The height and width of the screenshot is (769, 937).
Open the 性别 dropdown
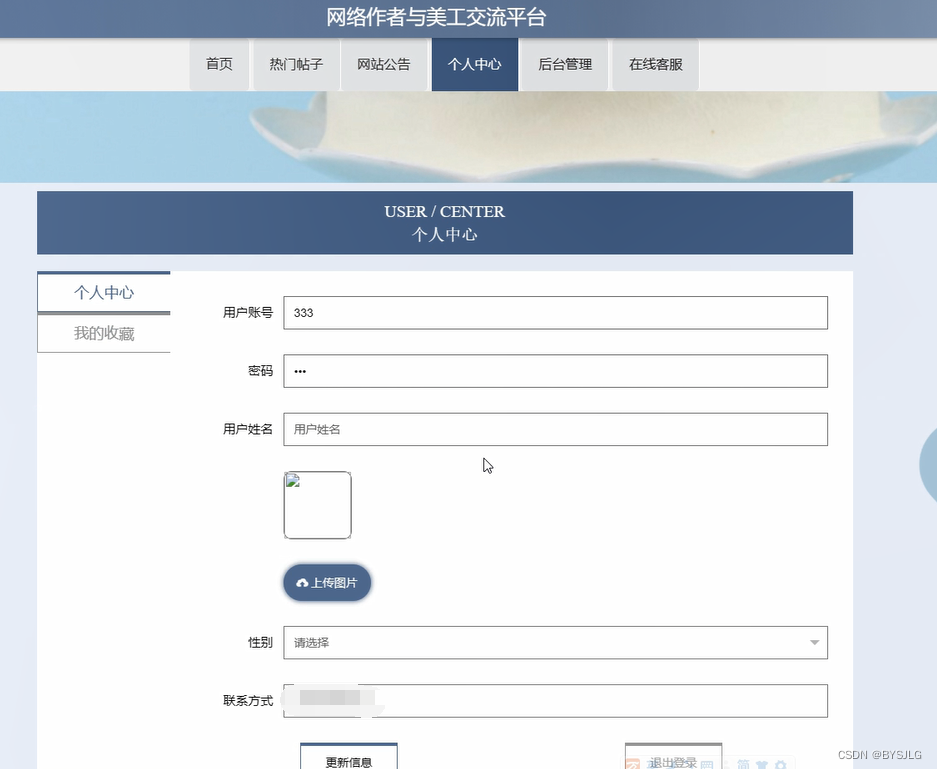tap(555, 642)
